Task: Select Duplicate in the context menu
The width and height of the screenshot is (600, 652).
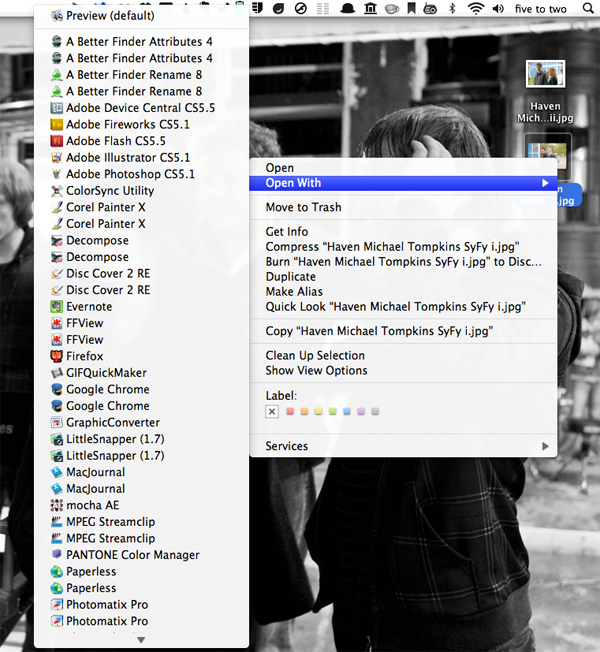Action: click(x=403, y=277)
